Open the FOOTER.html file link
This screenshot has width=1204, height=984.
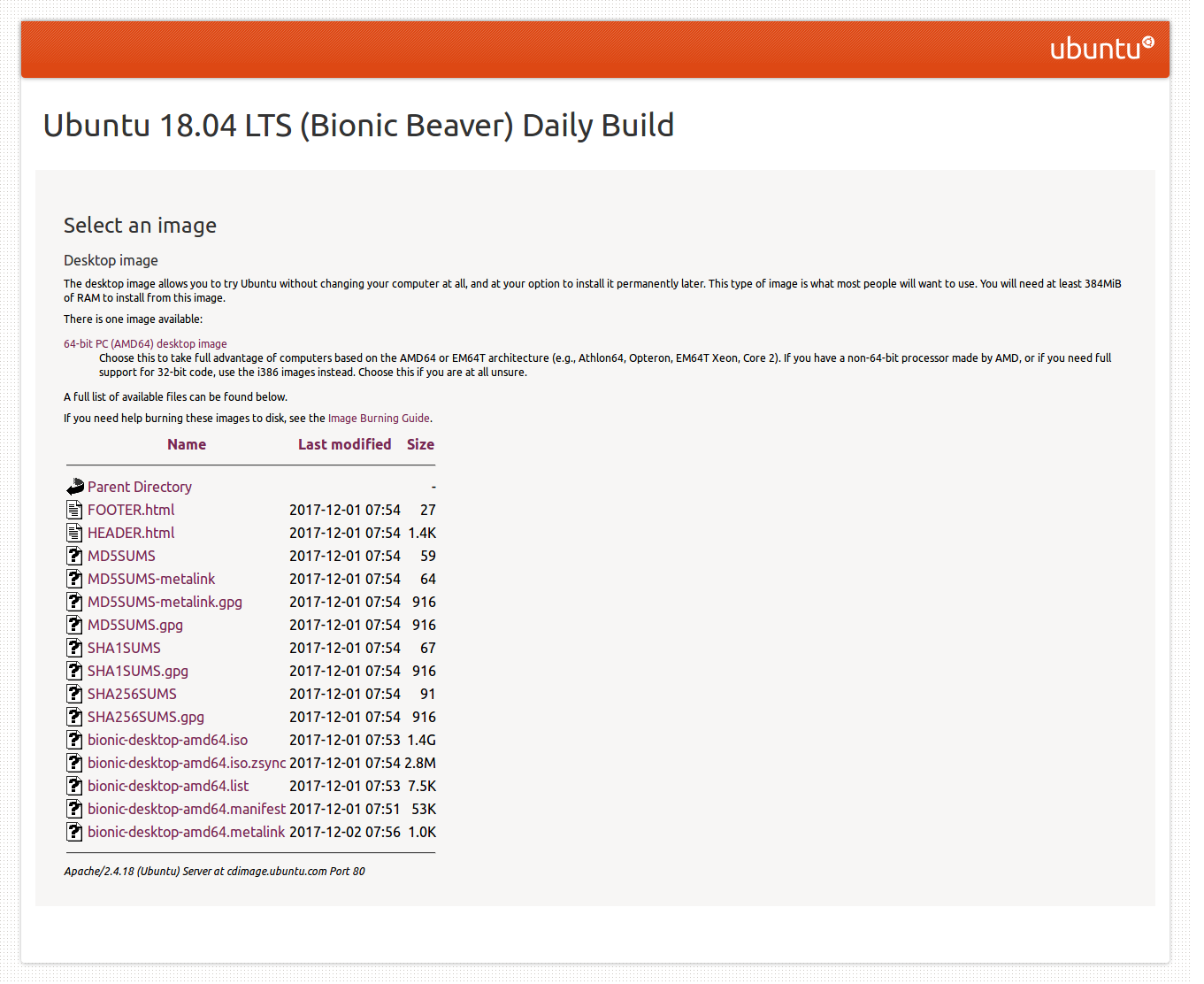tap(131, 510)
